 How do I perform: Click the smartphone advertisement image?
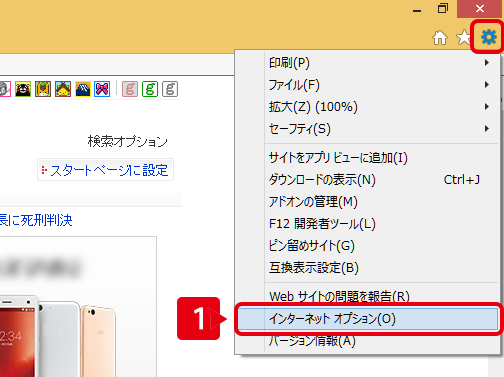[78, 307]
